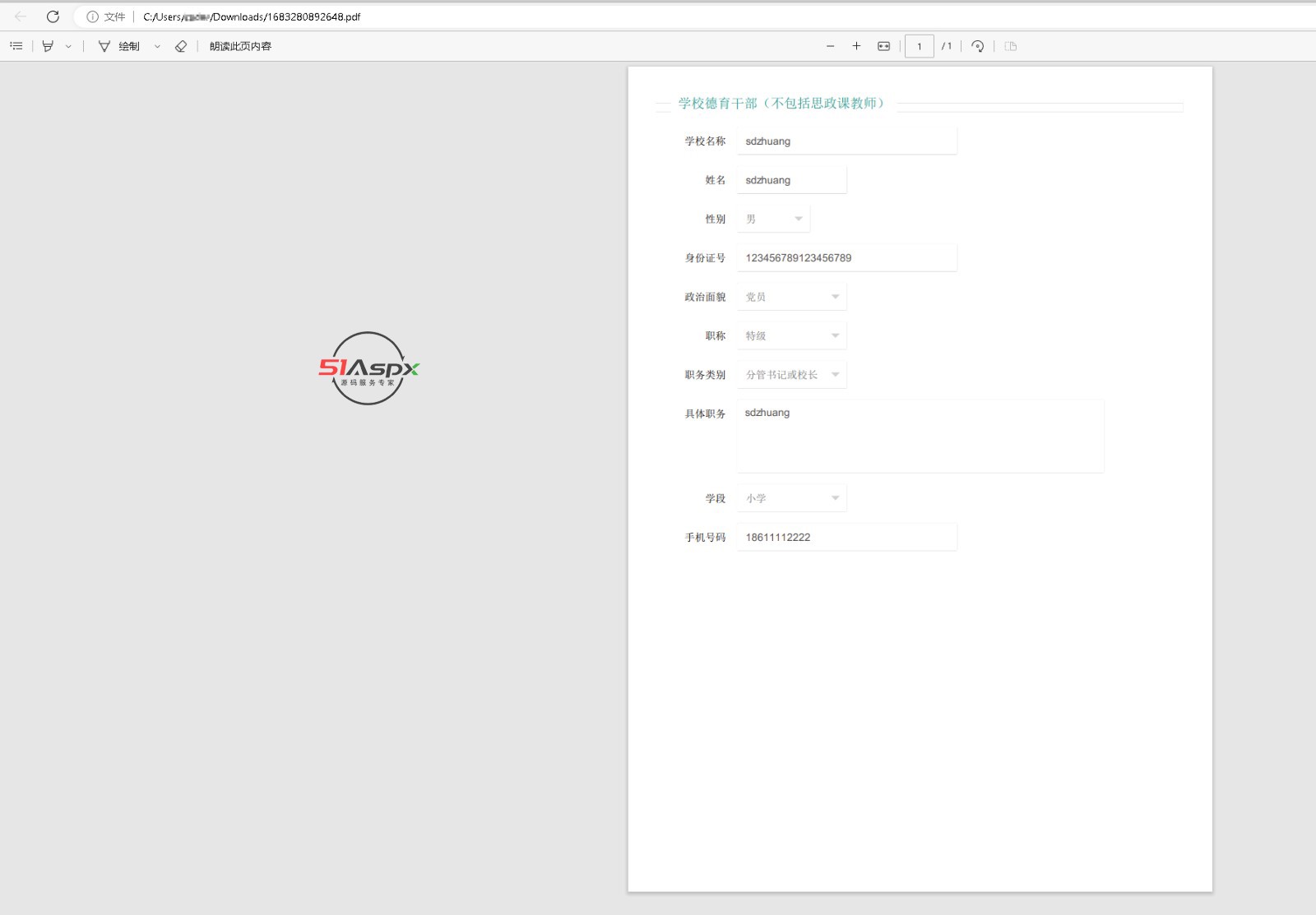Click sdzhuang in the 学校名称 field
The height and width of the screenshot is (915, 1316).
pos(768,141)
